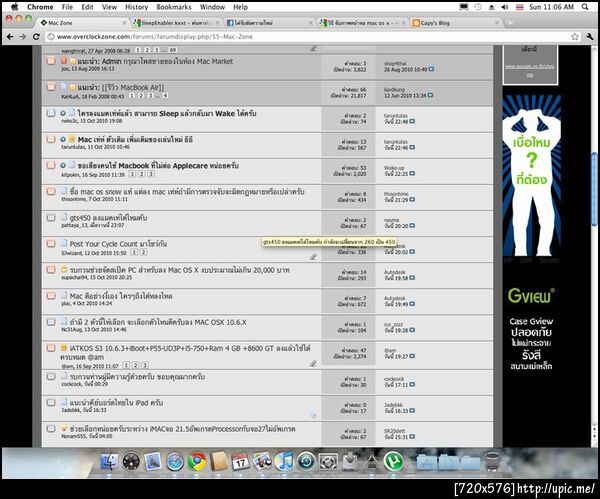
Task: Bookmark this page with the star icon
Action: point(574,37)
